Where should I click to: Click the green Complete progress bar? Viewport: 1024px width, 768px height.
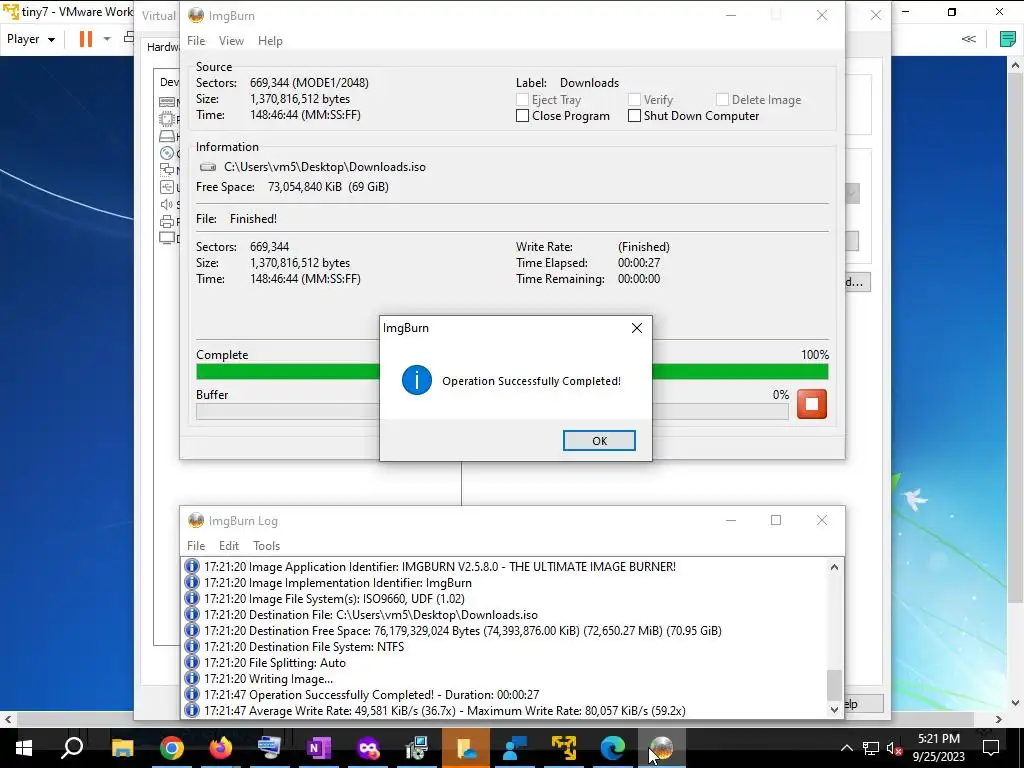pos(512,372)
